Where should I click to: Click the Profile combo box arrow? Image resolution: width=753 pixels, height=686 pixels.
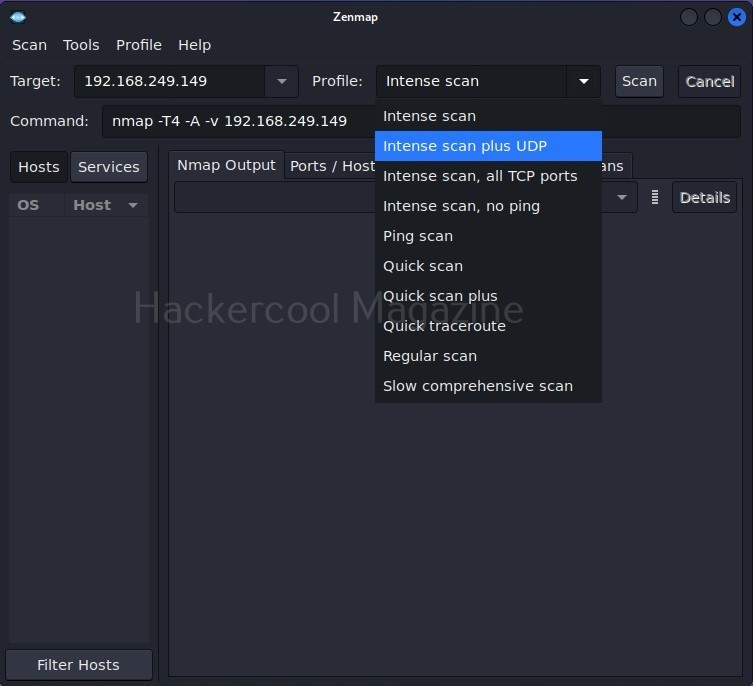coord(583,81)
